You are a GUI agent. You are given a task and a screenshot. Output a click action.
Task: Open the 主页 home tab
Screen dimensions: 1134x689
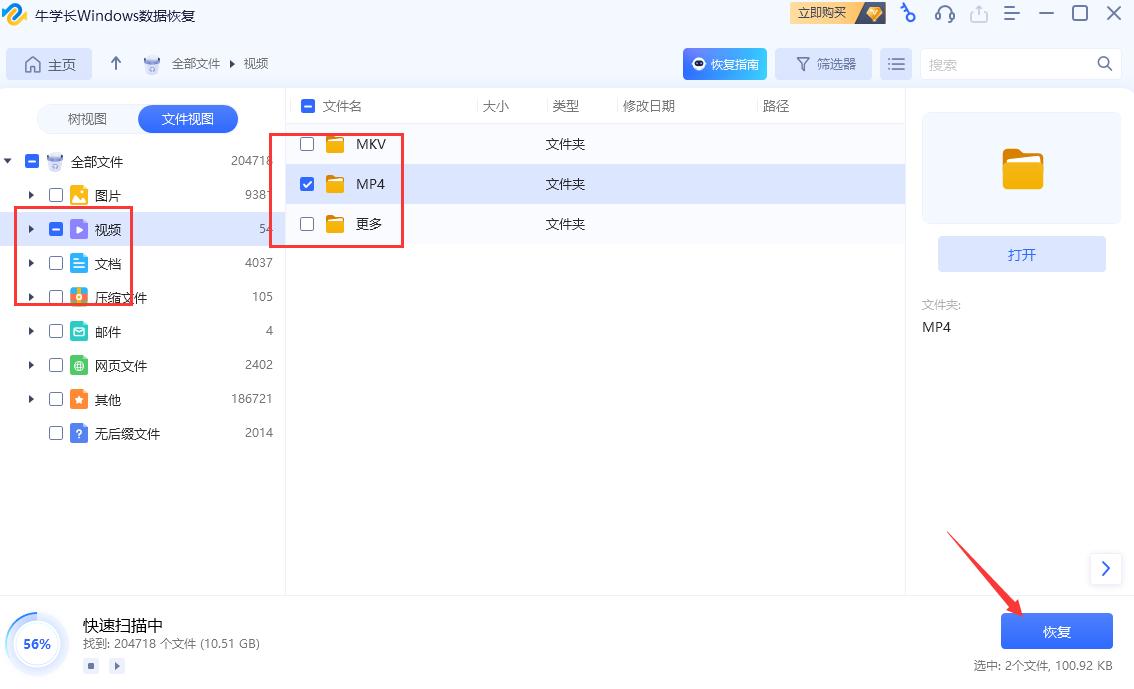pos(48,63)
